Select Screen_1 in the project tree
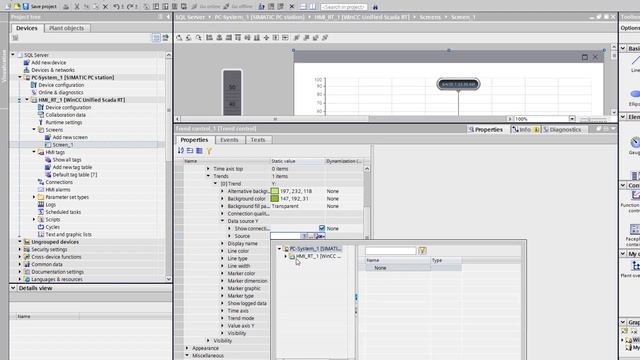The image size is (640, 360). (x=63, y=145)
